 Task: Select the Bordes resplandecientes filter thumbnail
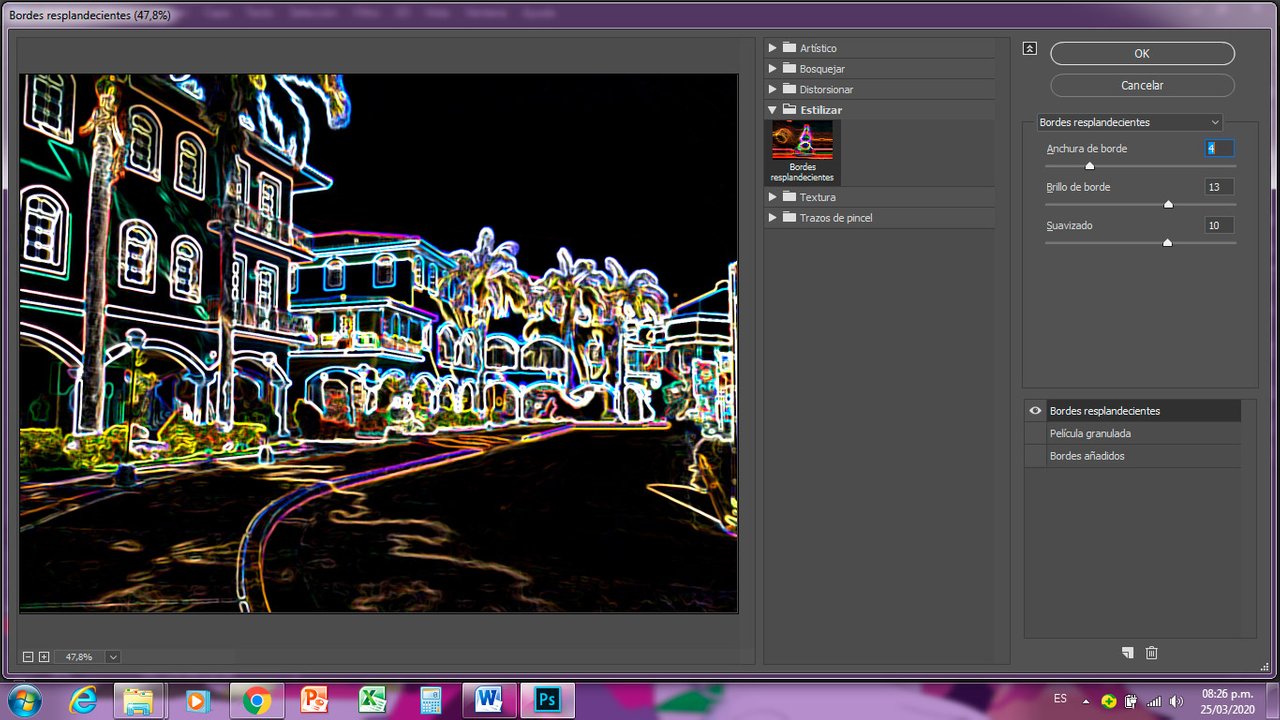coord(803,152)
